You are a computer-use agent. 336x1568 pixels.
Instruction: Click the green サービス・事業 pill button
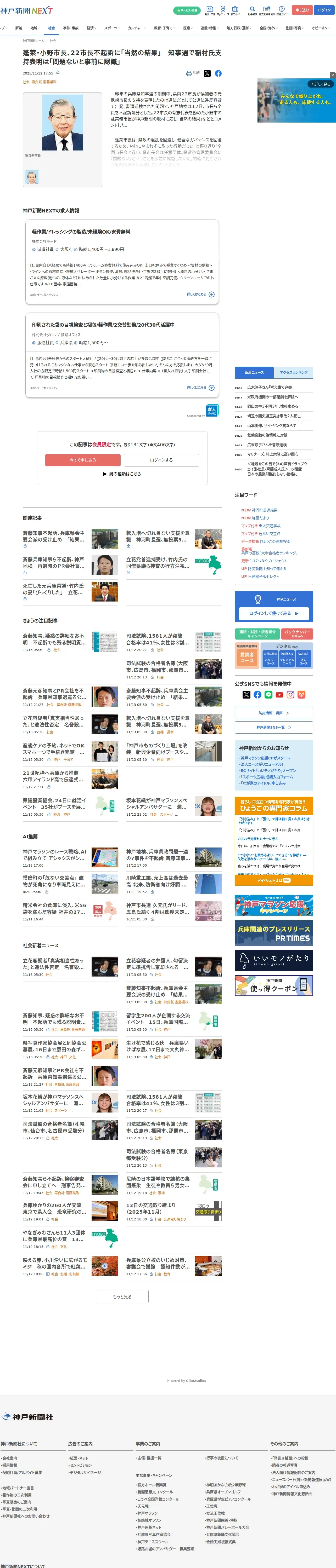point(187,10)
